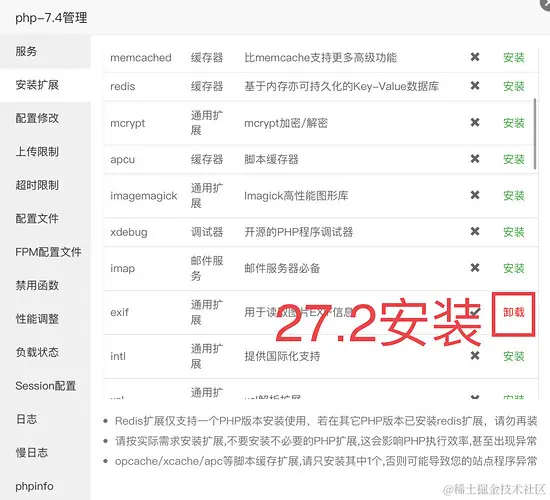The height and width of the screenshot is (500, 550).
Task: Install the intl extension
Action: tap(514, 356)
